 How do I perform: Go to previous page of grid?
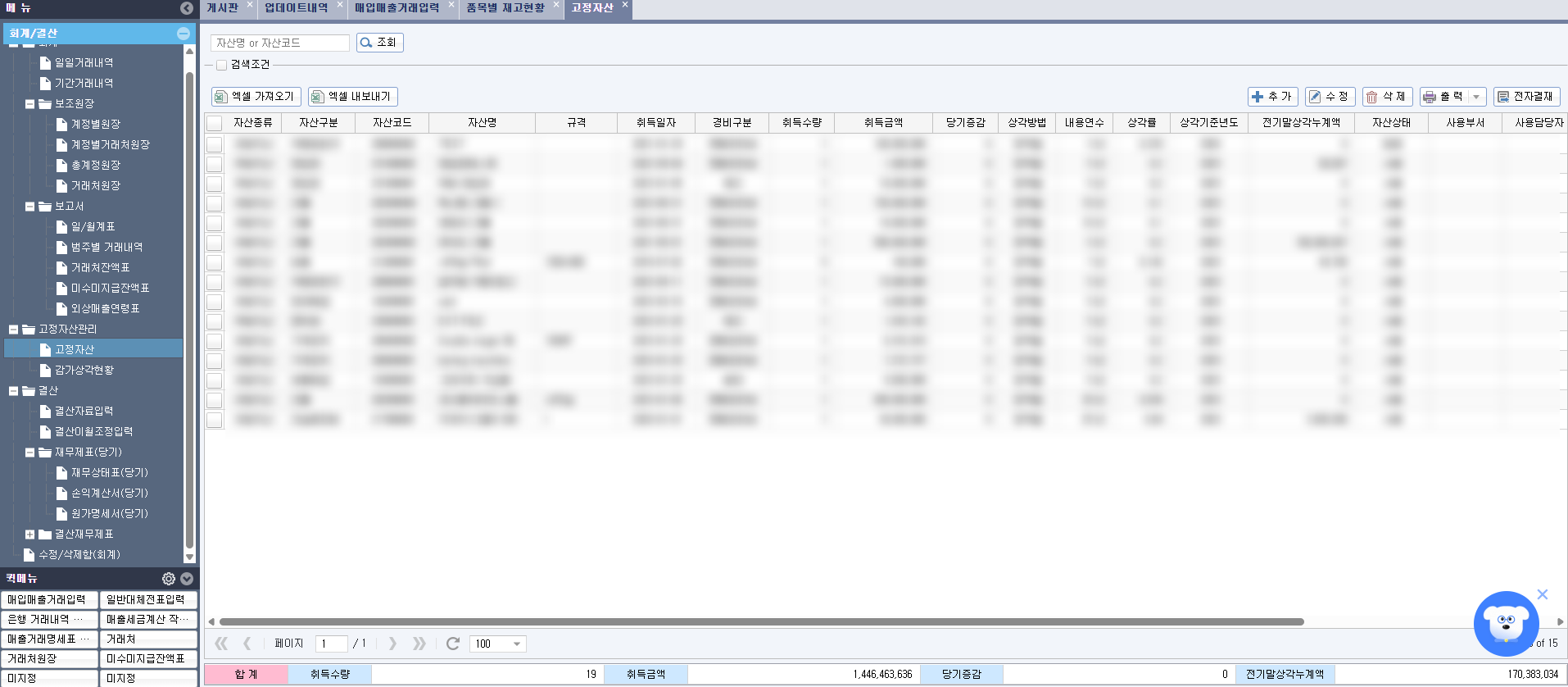tap(247, 644)
